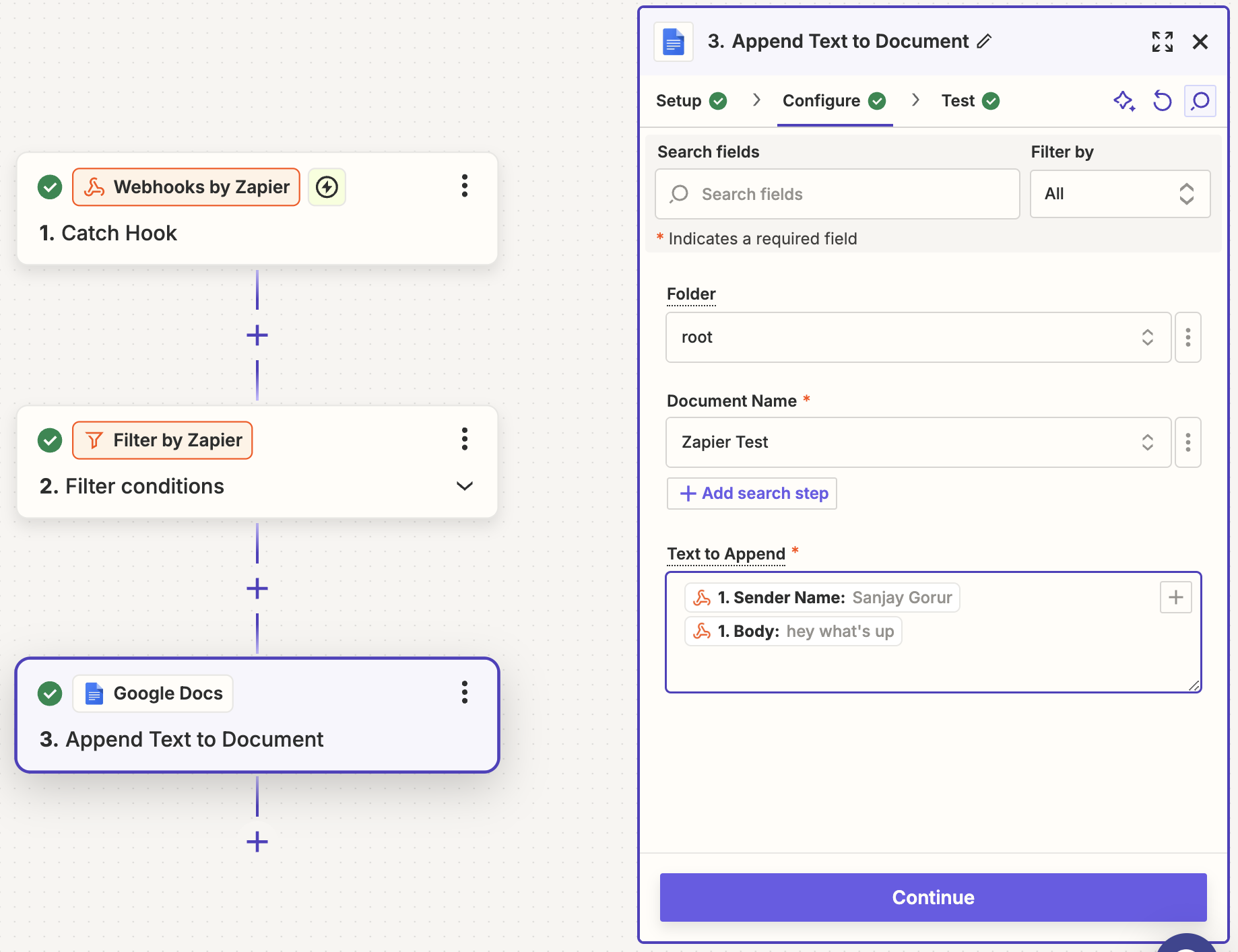
Task: Open the Folder root dropdown
Action: point(918,337)
